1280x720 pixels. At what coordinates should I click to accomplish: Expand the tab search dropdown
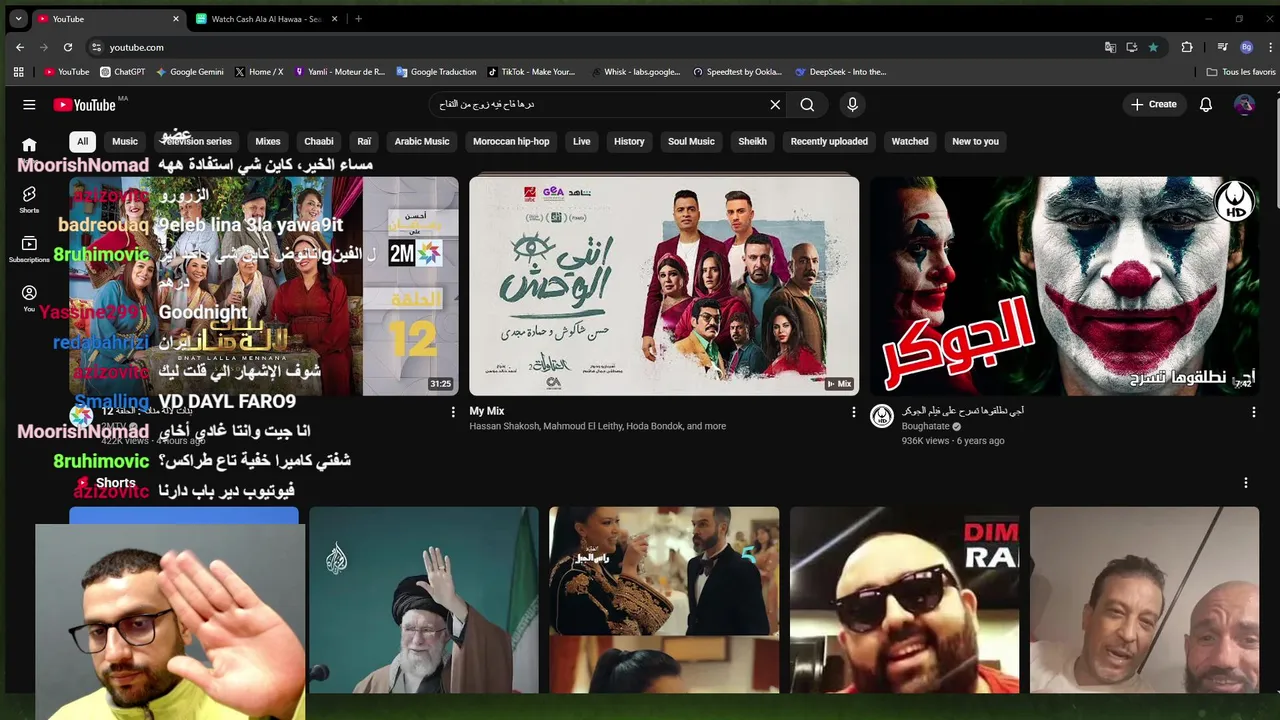[x=18, y=18]
